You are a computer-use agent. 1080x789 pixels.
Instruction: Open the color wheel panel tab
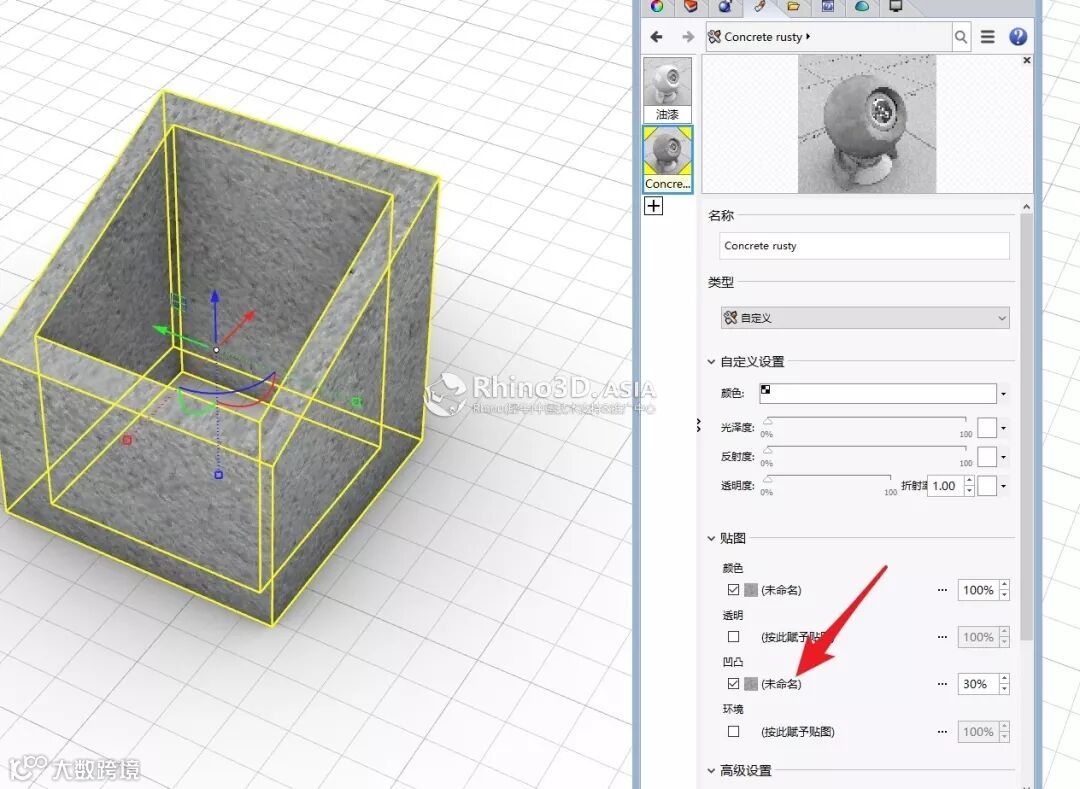click(x=657, y=7)
